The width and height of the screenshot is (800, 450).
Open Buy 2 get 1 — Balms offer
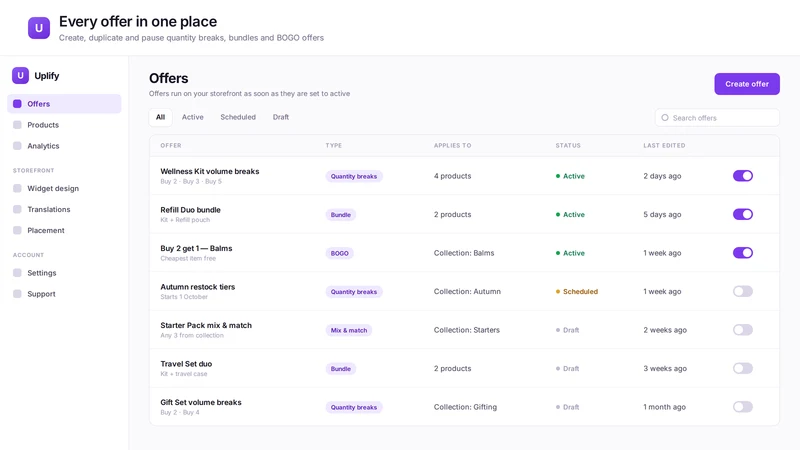196,248
